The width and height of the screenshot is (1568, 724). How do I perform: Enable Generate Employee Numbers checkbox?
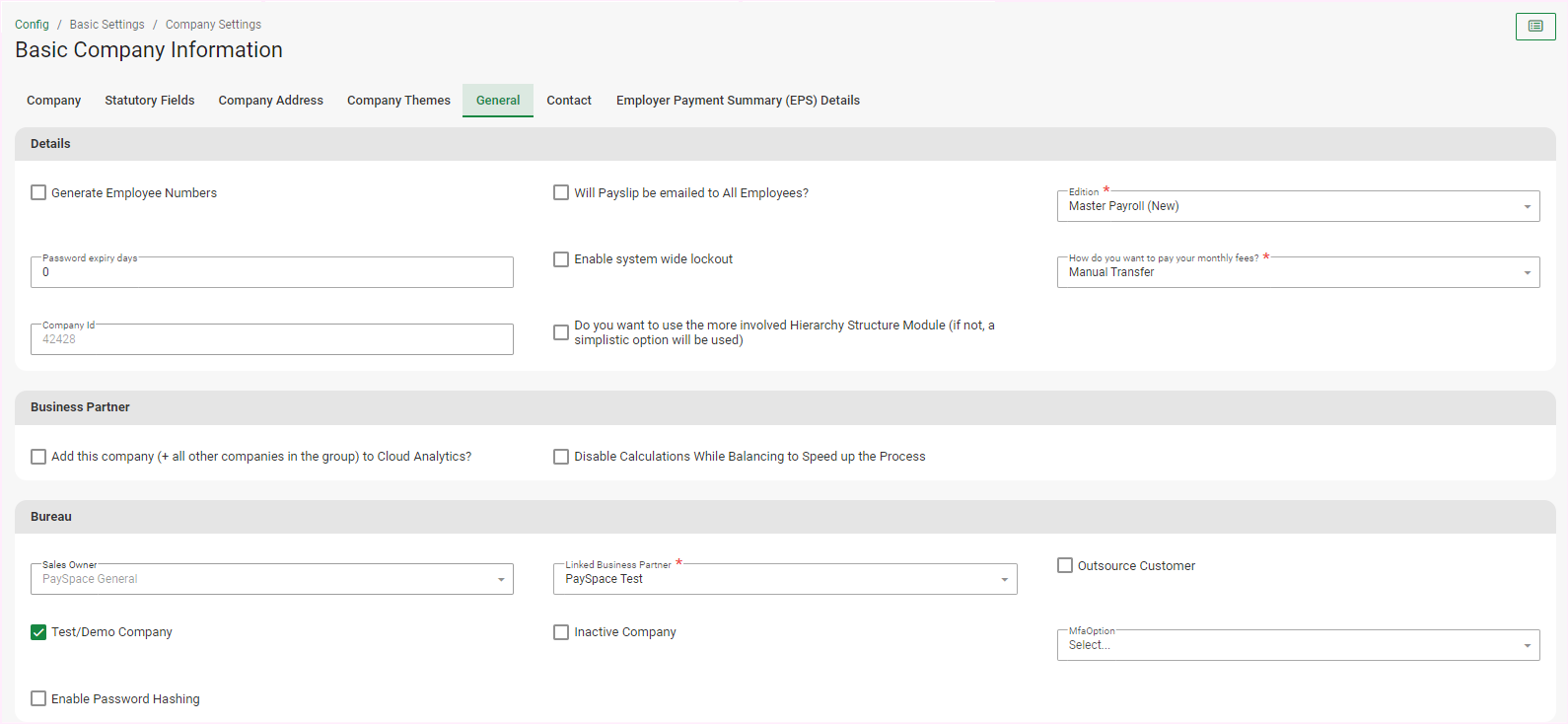[x=38, y=193]
